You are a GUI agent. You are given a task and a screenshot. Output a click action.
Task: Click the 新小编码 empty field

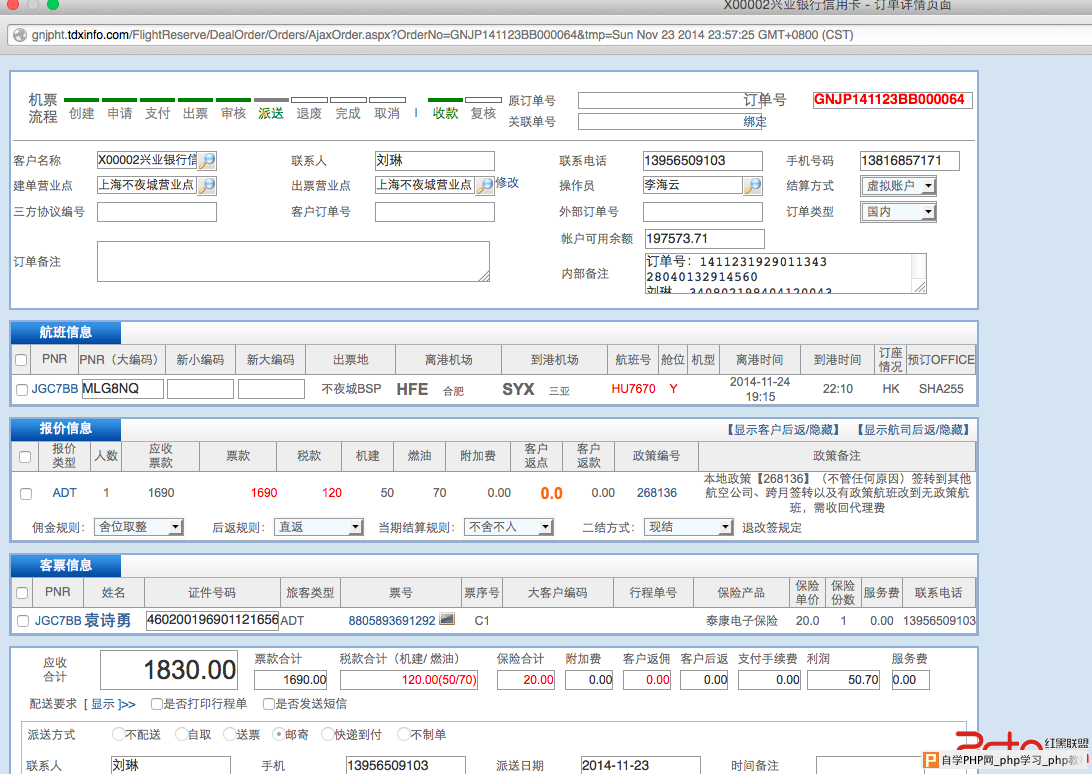[201, 389]
